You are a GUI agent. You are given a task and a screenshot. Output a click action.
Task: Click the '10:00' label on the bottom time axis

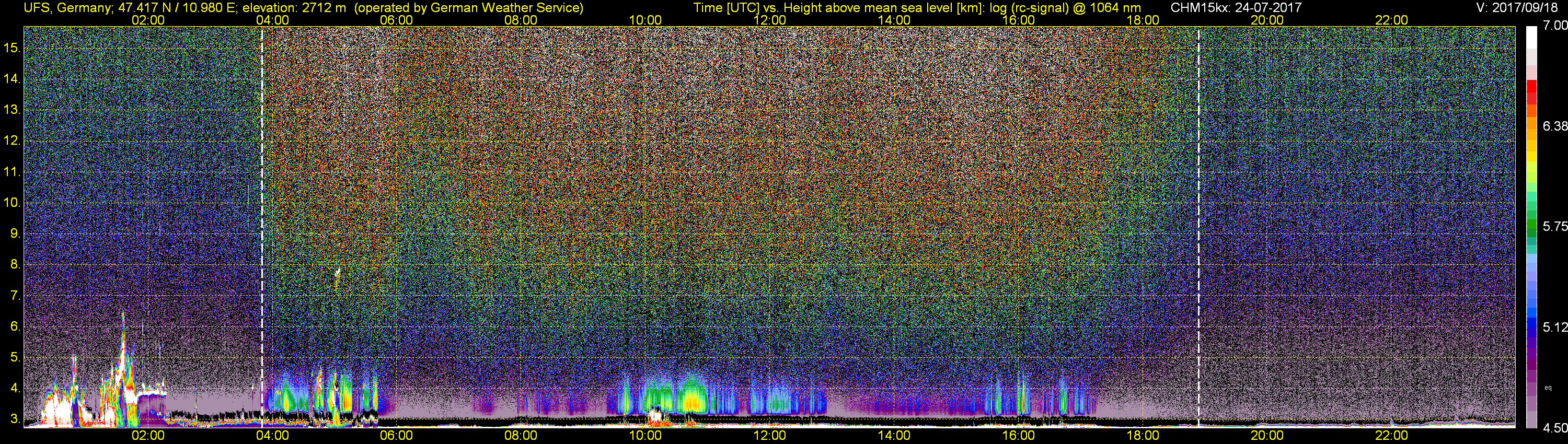point(645,436)
